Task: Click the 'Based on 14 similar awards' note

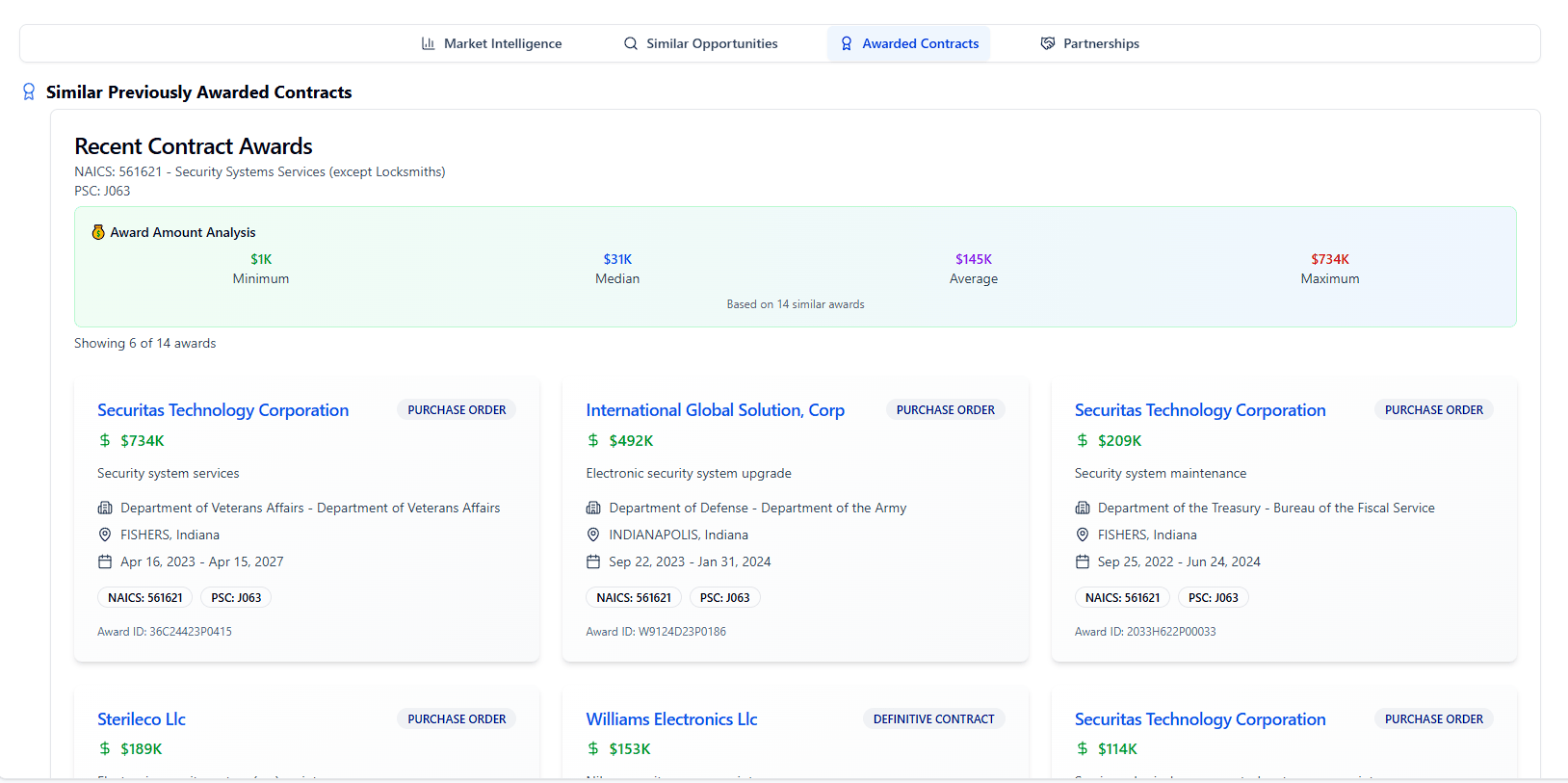Action: (796, 304)
